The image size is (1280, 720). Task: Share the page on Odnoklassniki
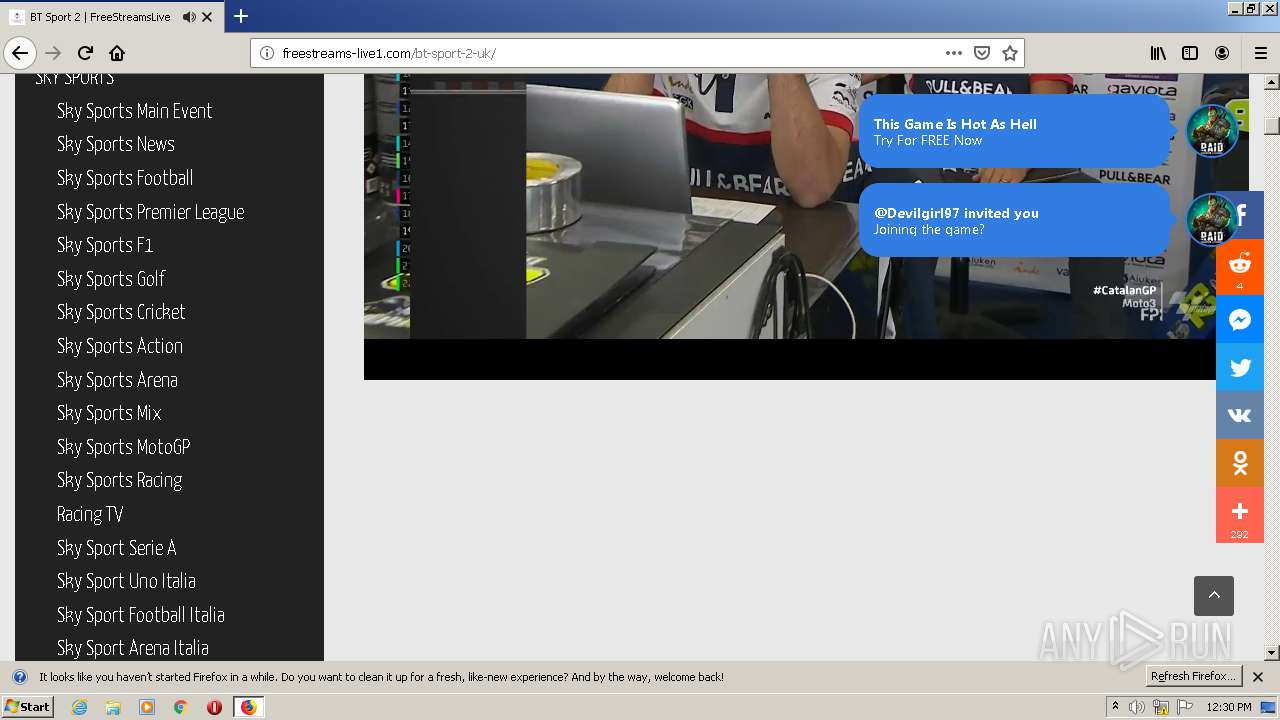(x=1240, y=463)
